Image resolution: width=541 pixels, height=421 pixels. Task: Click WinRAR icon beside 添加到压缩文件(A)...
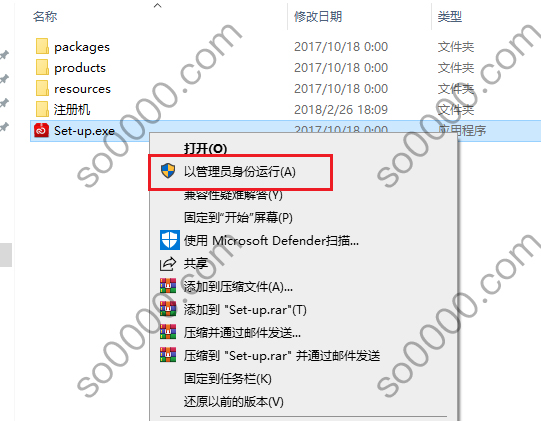click(168, 286)
